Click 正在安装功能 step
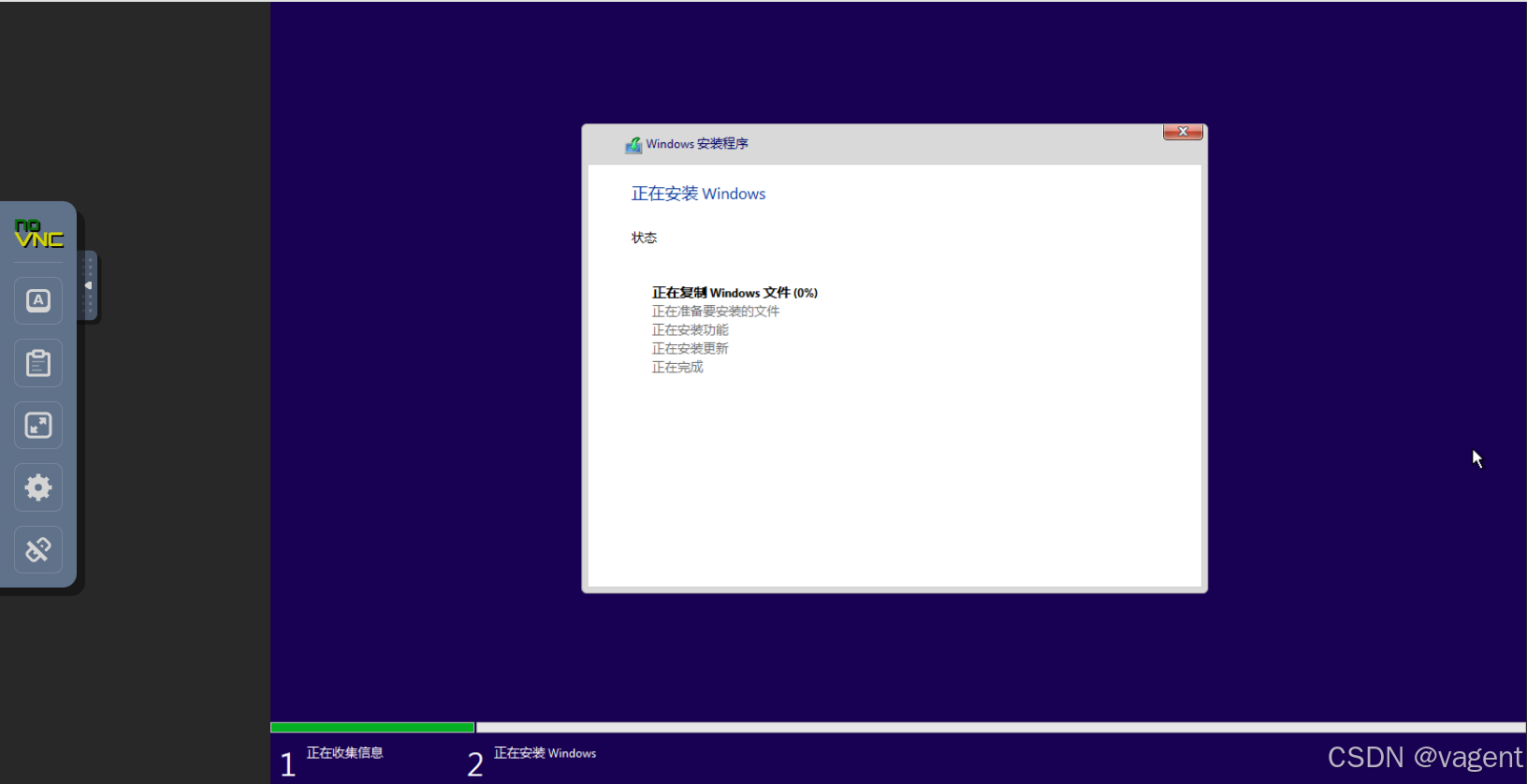Screen dimensions: 1527x784 point(690,330)
